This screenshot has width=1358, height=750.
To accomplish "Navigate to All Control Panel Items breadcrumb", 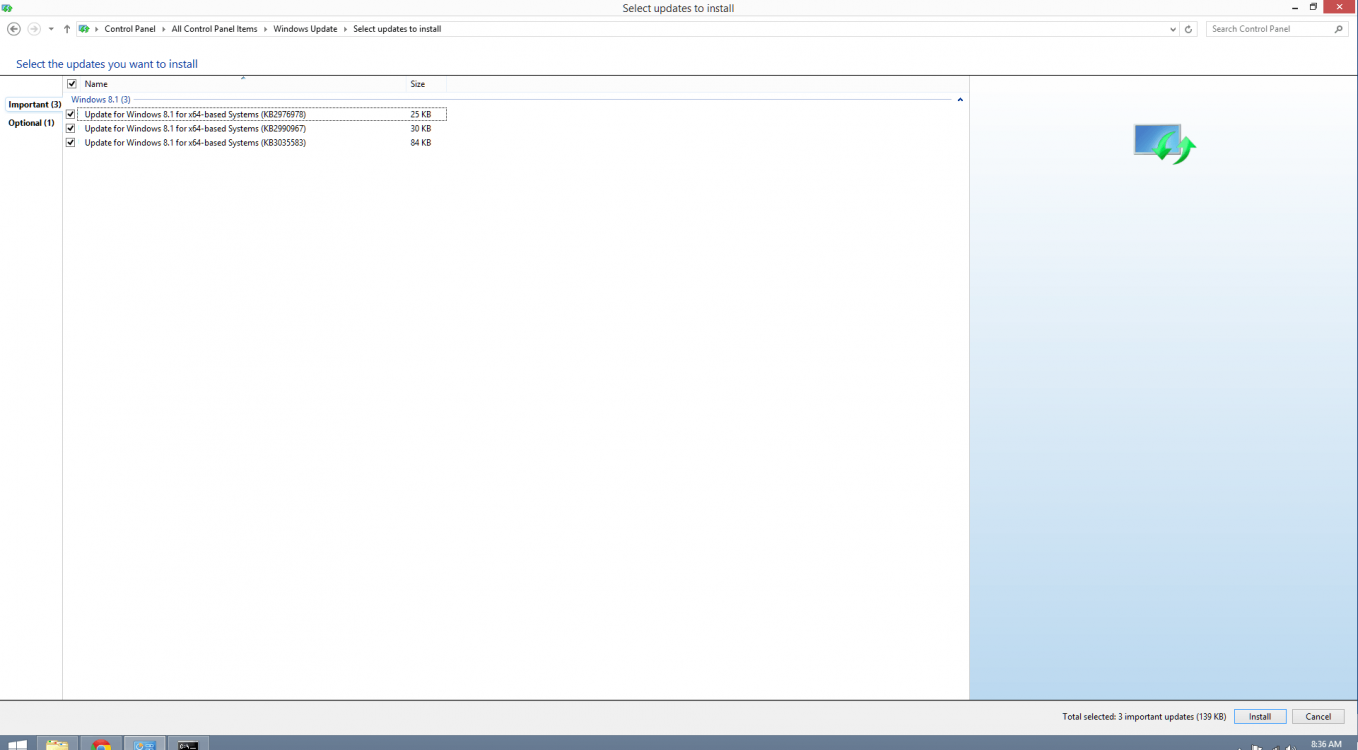I will [214, 29].
